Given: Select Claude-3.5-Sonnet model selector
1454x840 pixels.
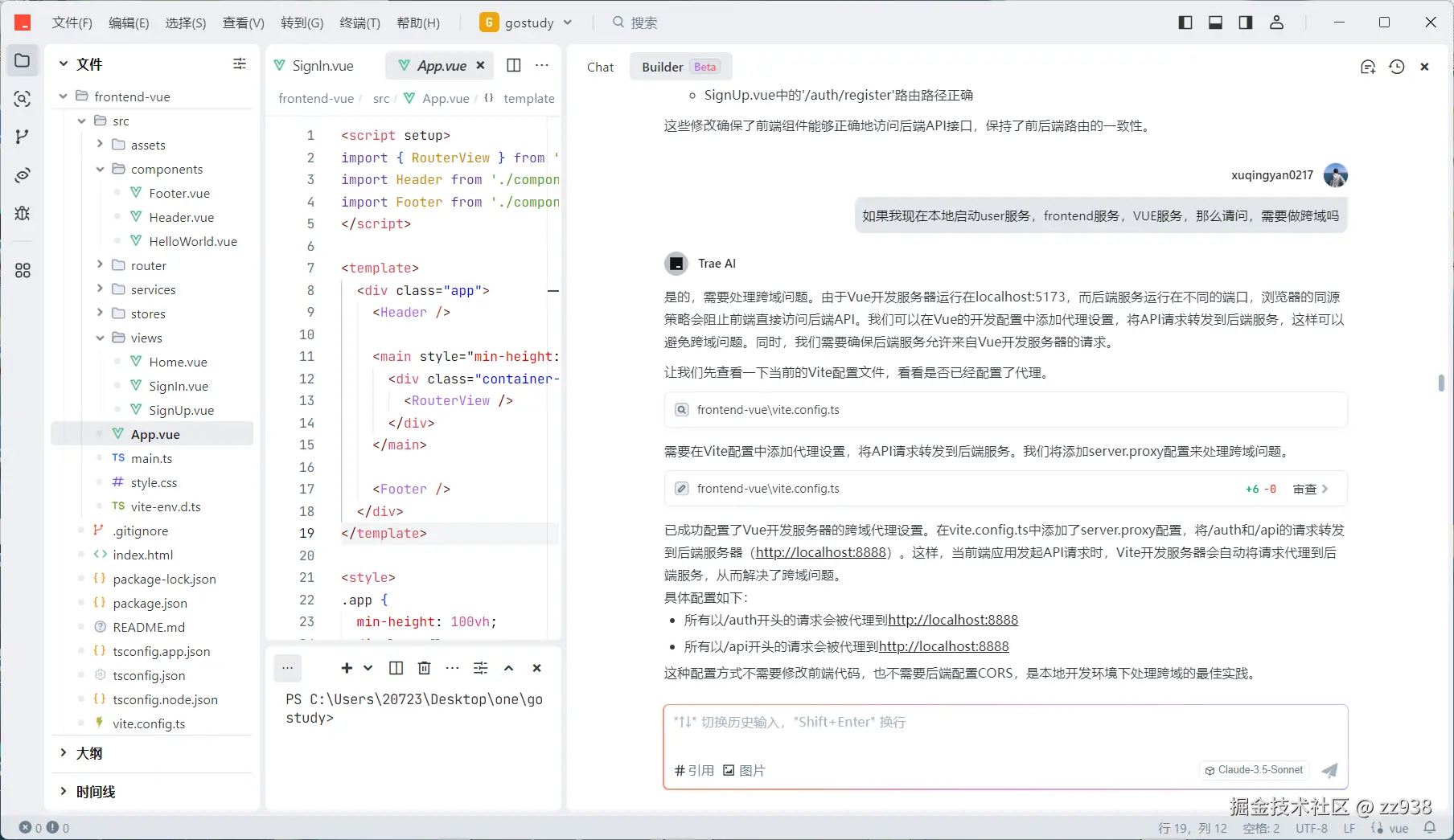Looking at the screenshot, I should (1254, 770).
